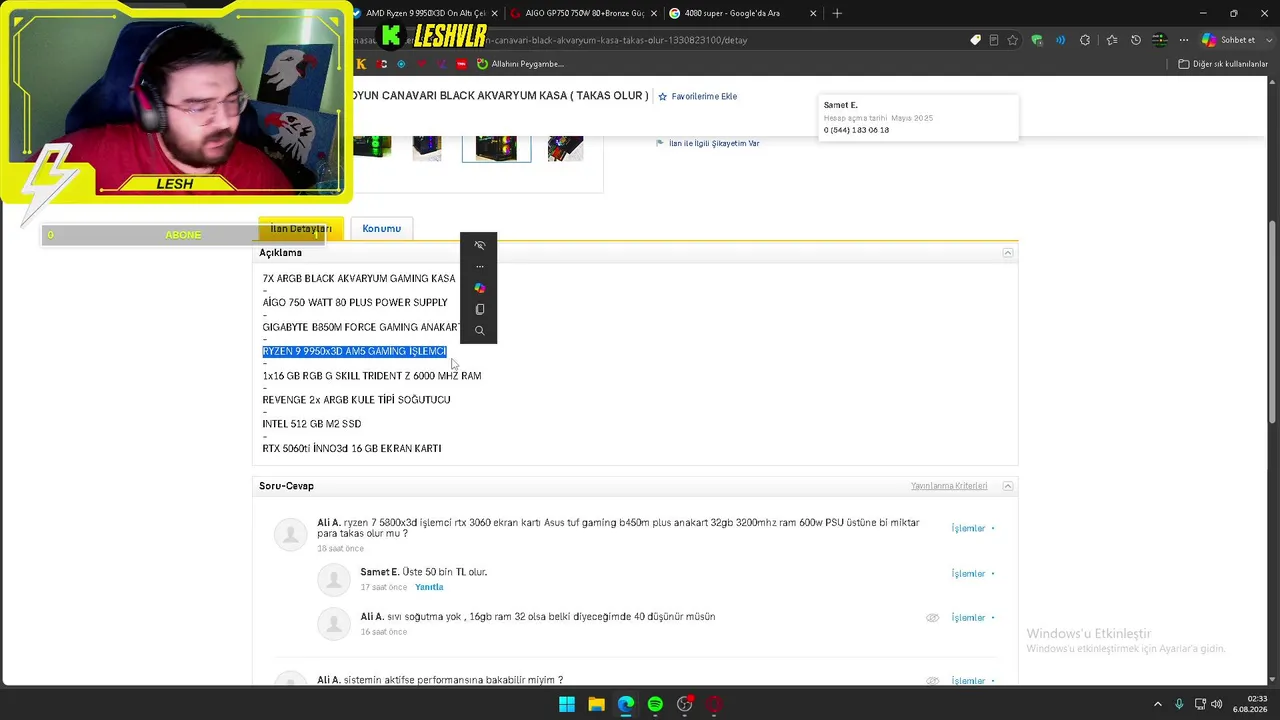This screenshot has height=720, width=1280.
Task: Select the last listing photo thumbnail
Action: (565, 147)
